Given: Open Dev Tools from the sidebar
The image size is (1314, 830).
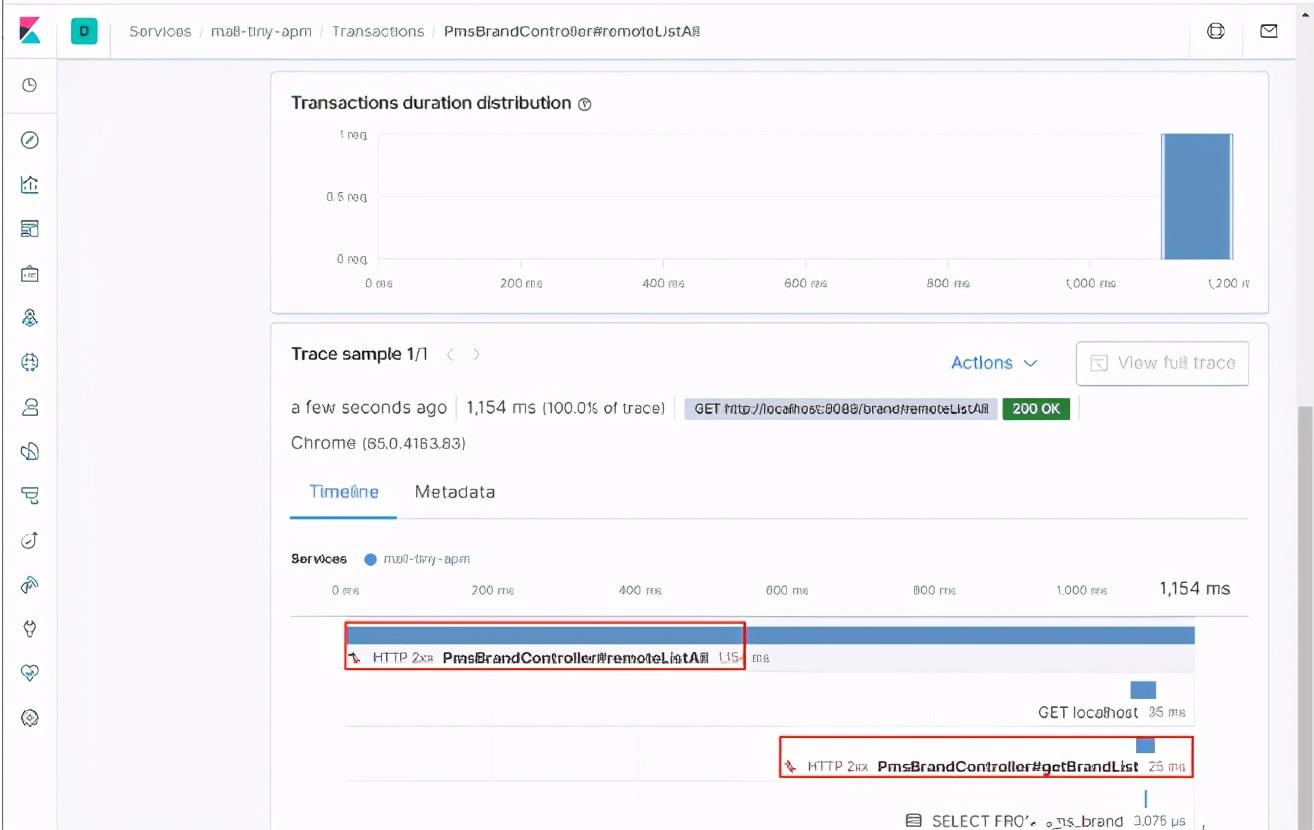Looking at the screenshot, I should pos(29,629).
